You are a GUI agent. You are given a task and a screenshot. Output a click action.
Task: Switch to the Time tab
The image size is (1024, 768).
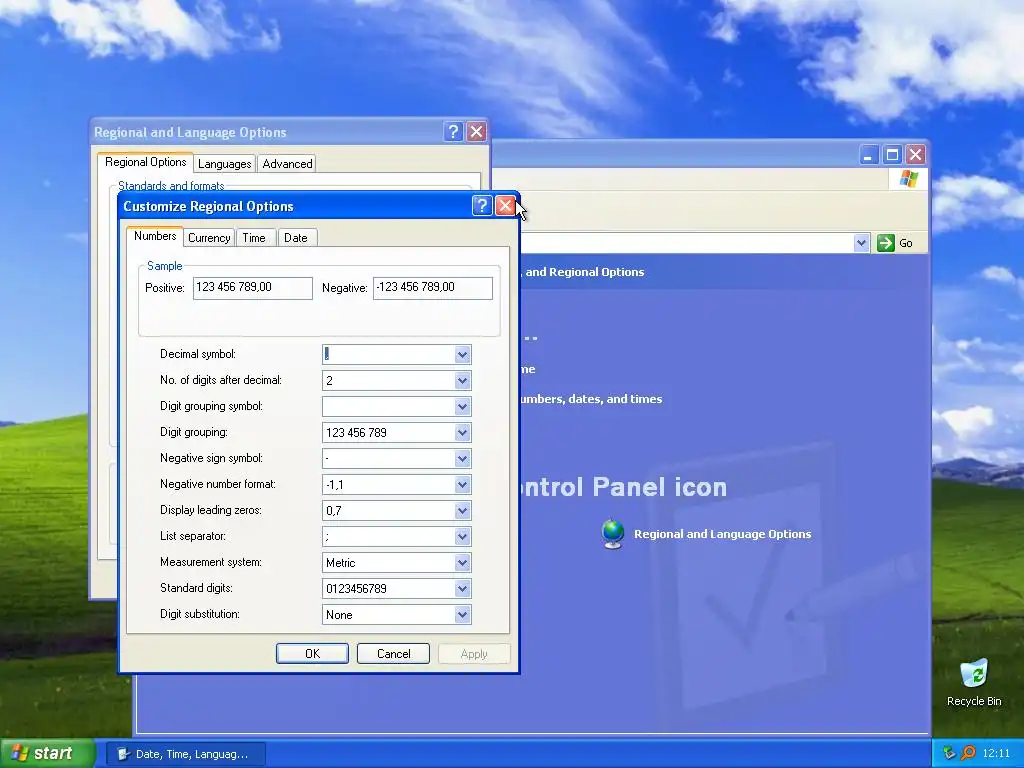tap(254, 238)
